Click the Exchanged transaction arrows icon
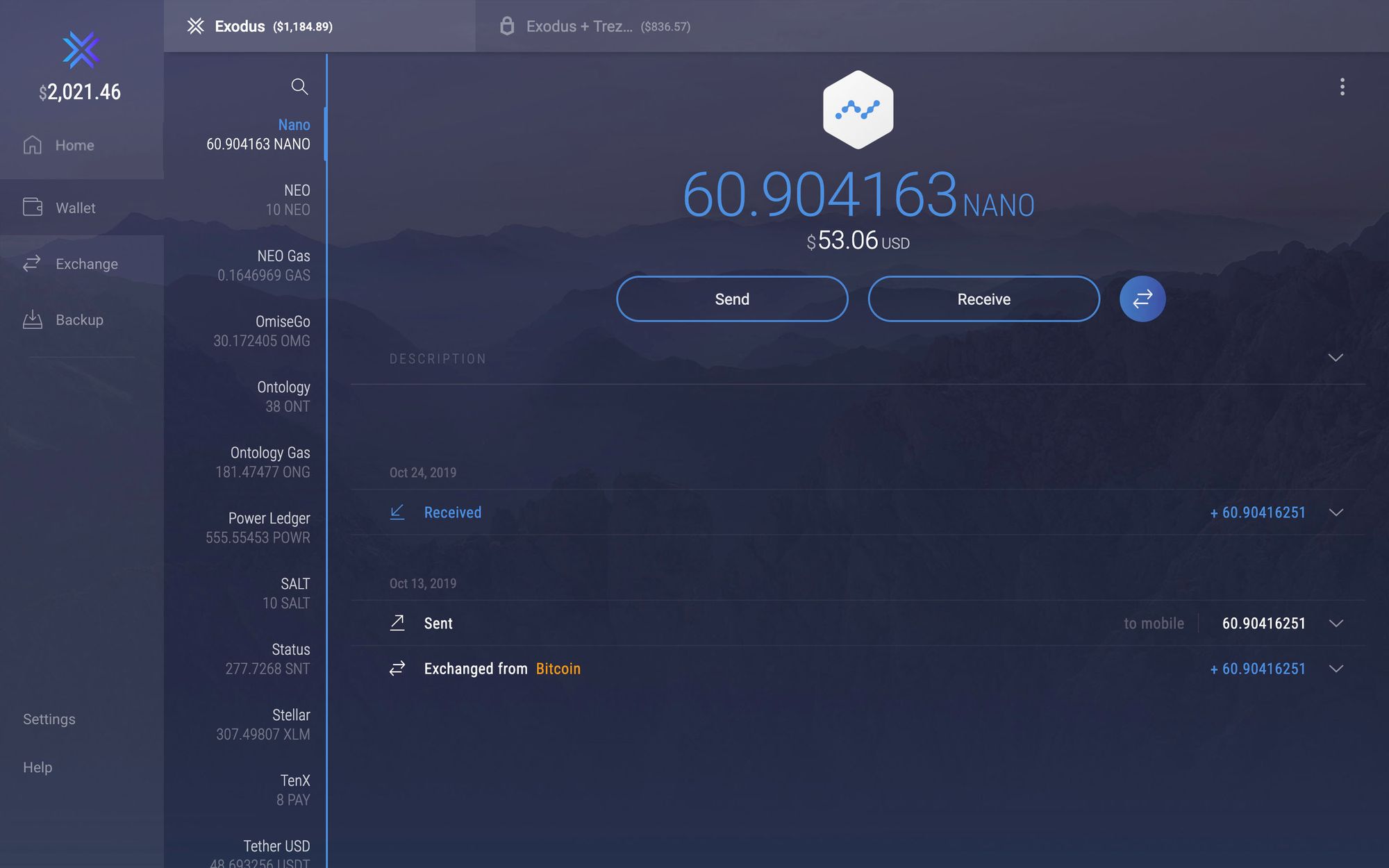Viewport: 1389px width, 868px height. click(x=397, y=669)
